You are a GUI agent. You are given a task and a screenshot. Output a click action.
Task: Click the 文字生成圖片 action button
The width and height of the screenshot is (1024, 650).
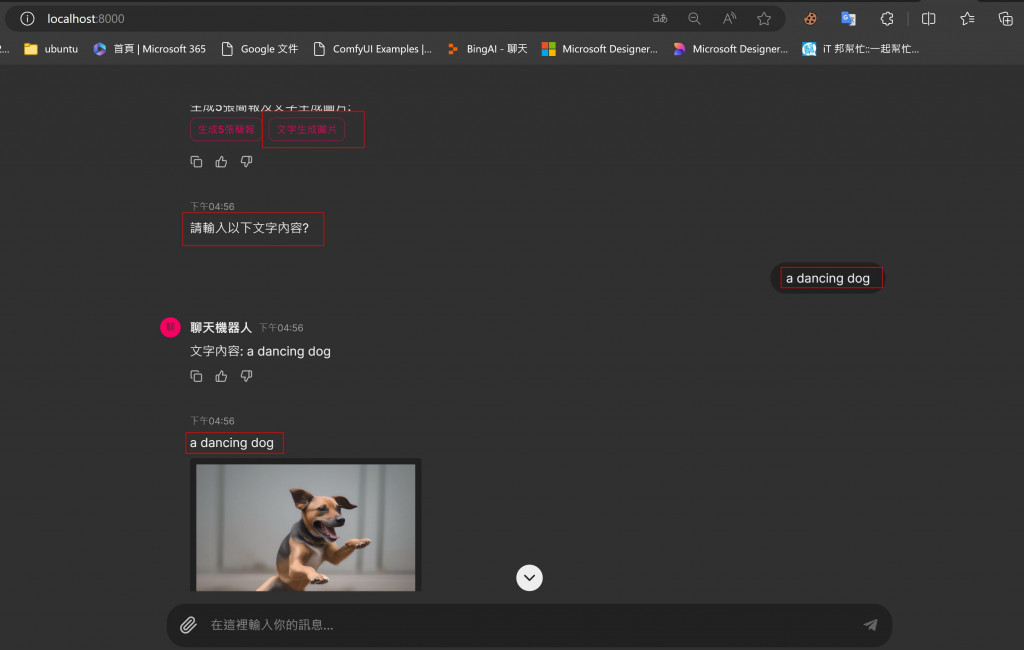(x=306, y=129)
